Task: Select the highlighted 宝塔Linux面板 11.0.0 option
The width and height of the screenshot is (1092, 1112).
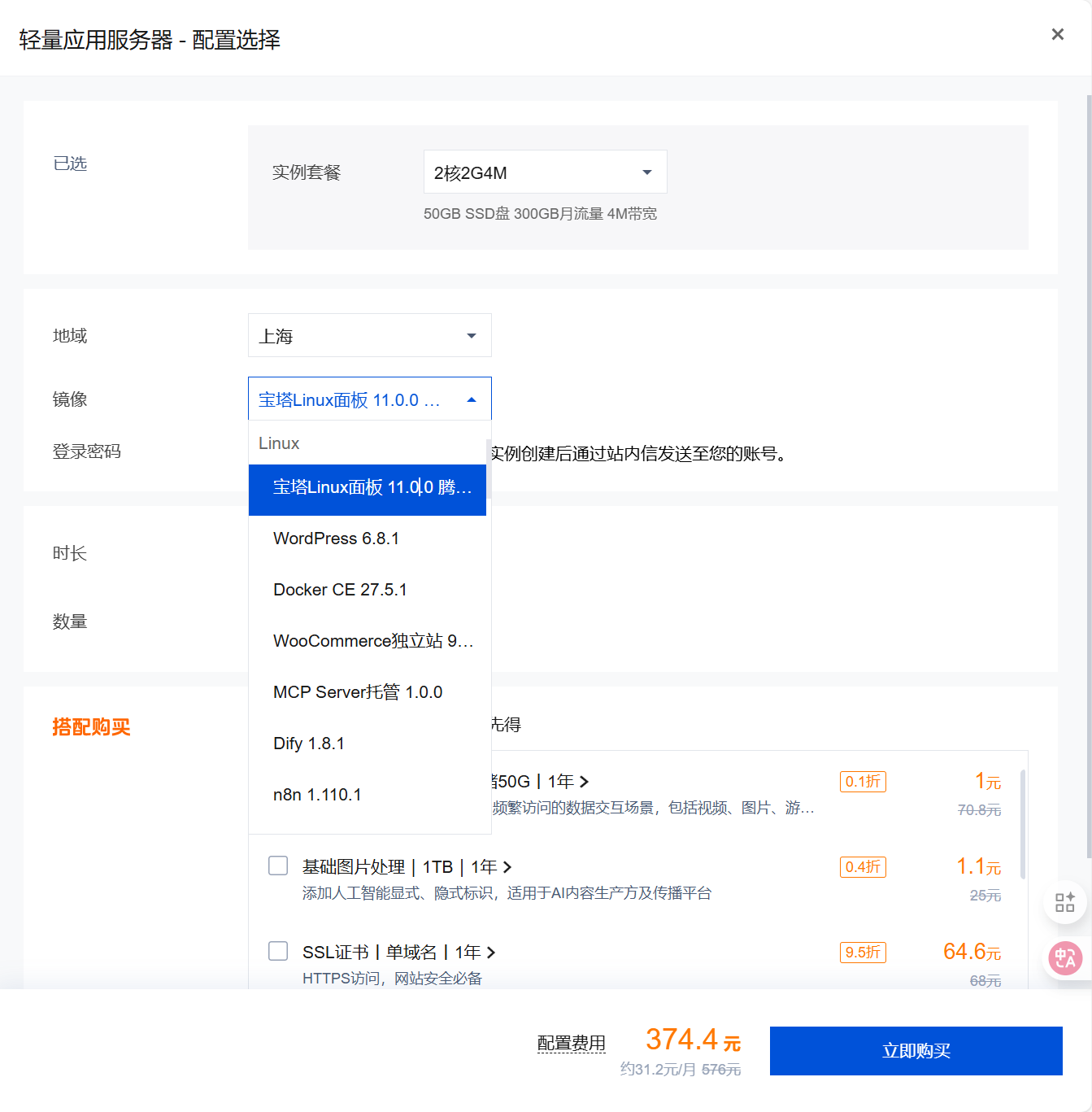Action: pyautogui.click(x=367, y=490)
